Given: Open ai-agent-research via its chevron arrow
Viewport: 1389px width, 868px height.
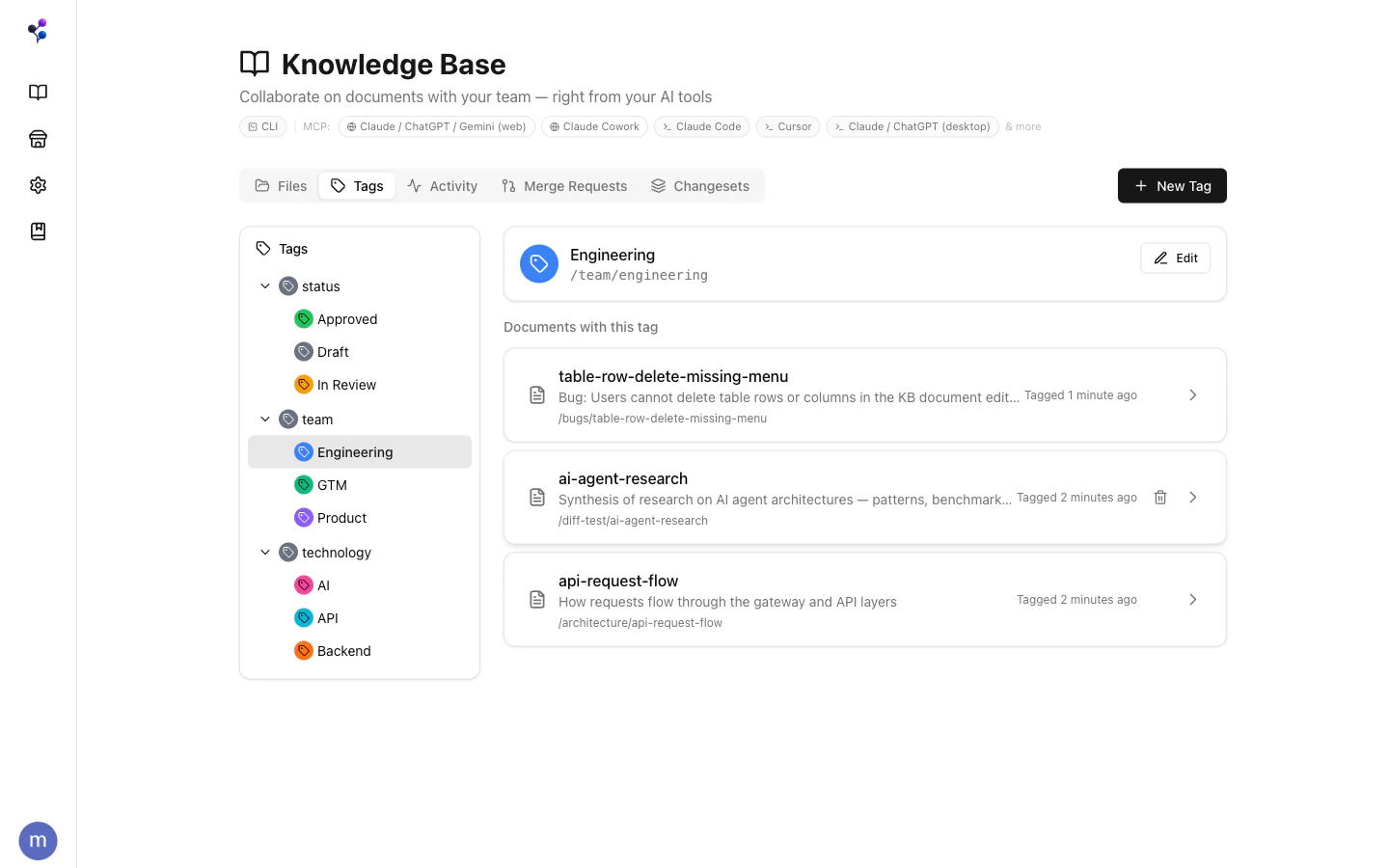Looking at the screenshot, I should pos(1193,498).
